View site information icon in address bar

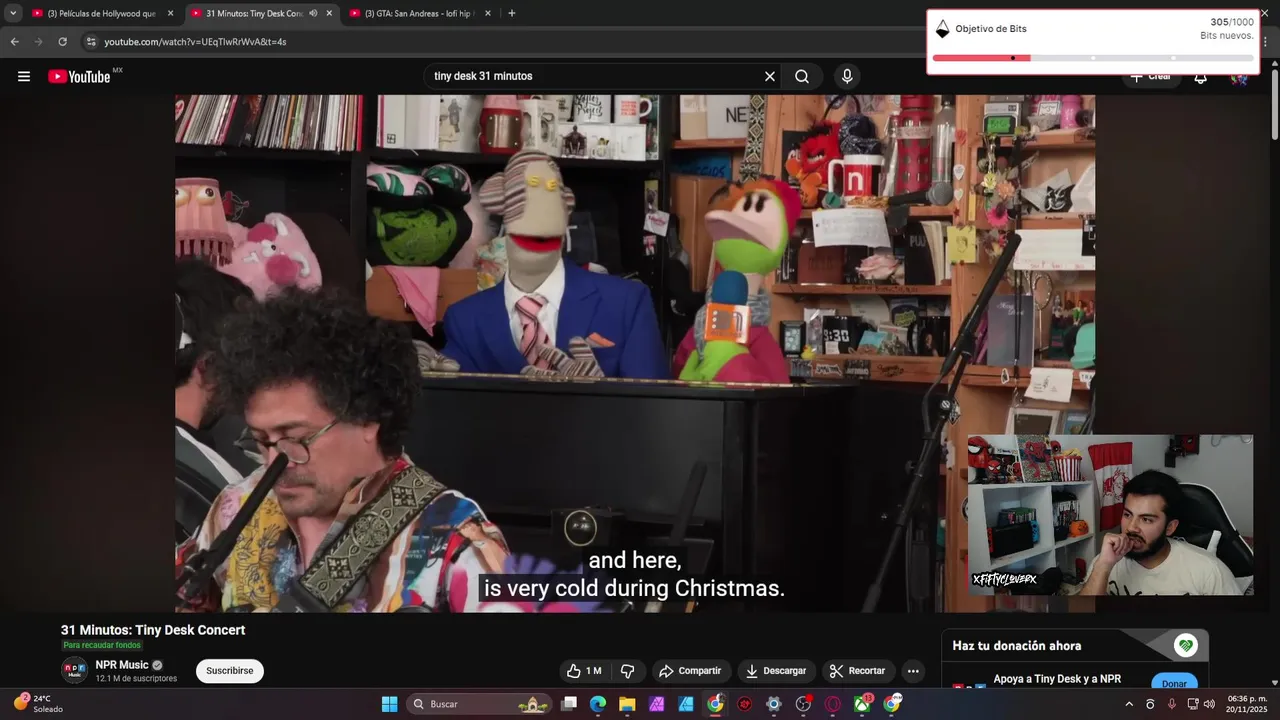pos(91,42)
